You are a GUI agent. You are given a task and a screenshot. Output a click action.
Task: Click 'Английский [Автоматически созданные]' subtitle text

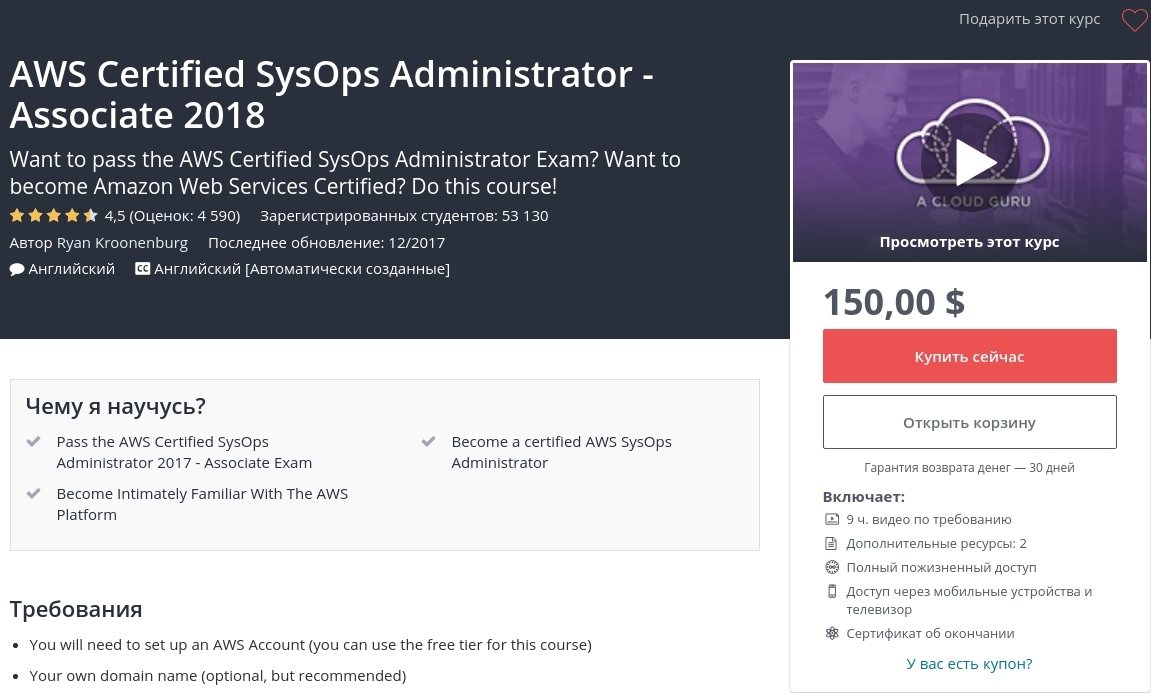[x=302, y=269]
